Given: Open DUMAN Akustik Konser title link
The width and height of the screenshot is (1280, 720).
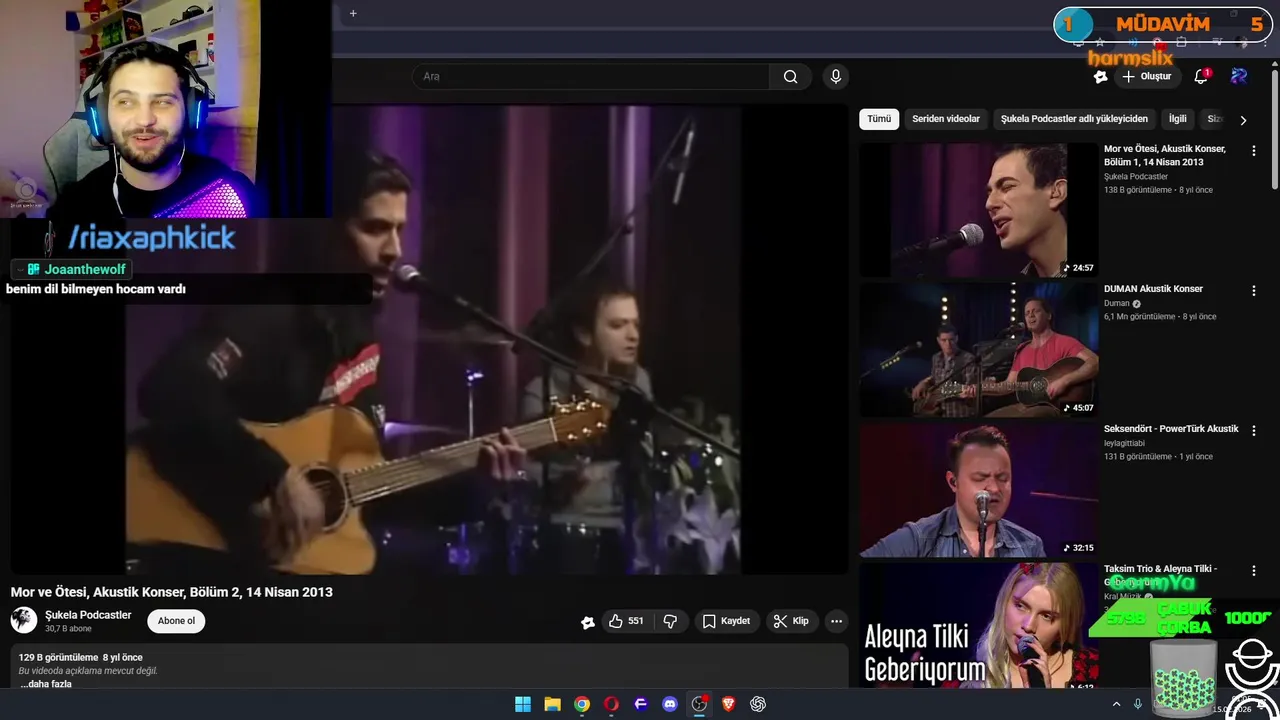Looking at the screenshot, I should point(1153,289).
